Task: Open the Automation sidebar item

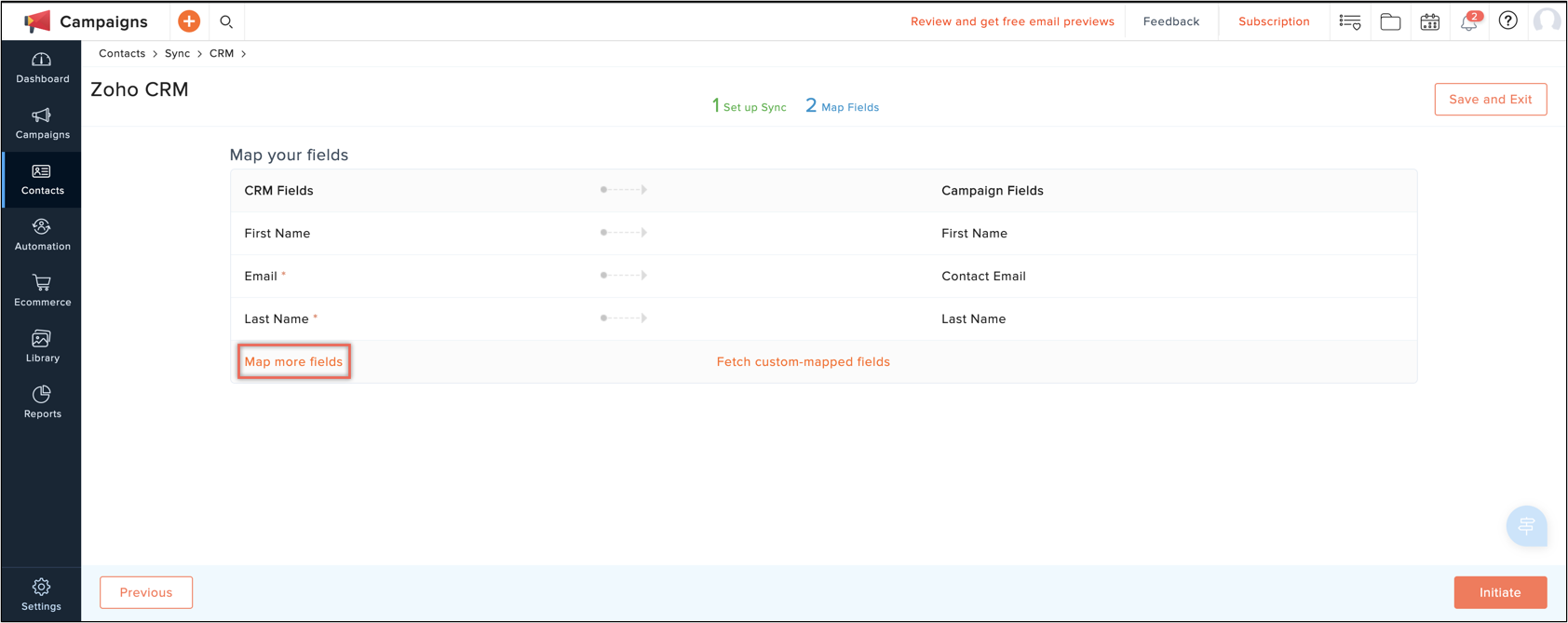Action: (42, 236)
